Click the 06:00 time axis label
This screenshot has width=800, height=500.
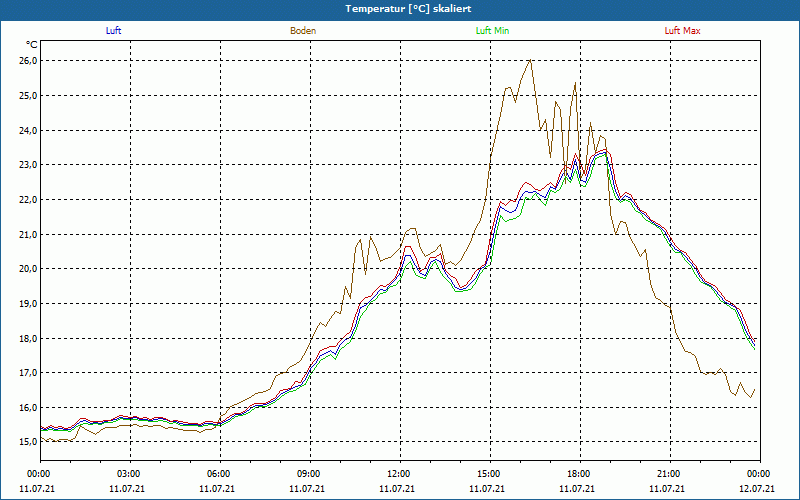coord(217,474)
